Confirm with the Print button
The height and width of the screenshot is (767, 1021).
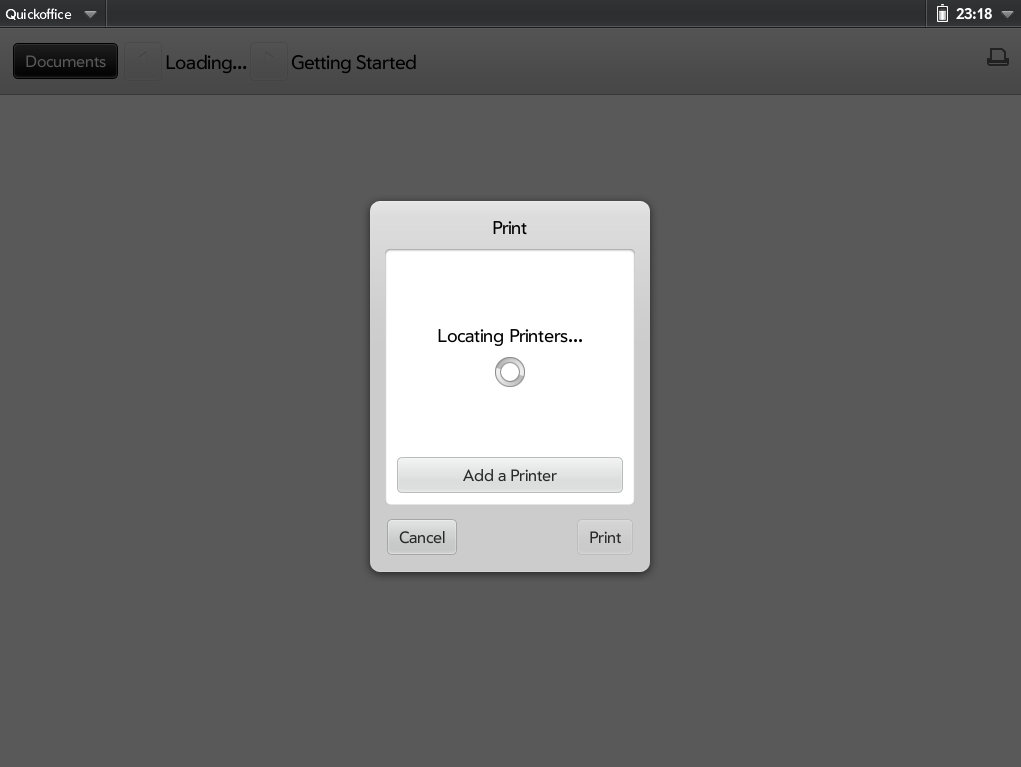[605, 537]
